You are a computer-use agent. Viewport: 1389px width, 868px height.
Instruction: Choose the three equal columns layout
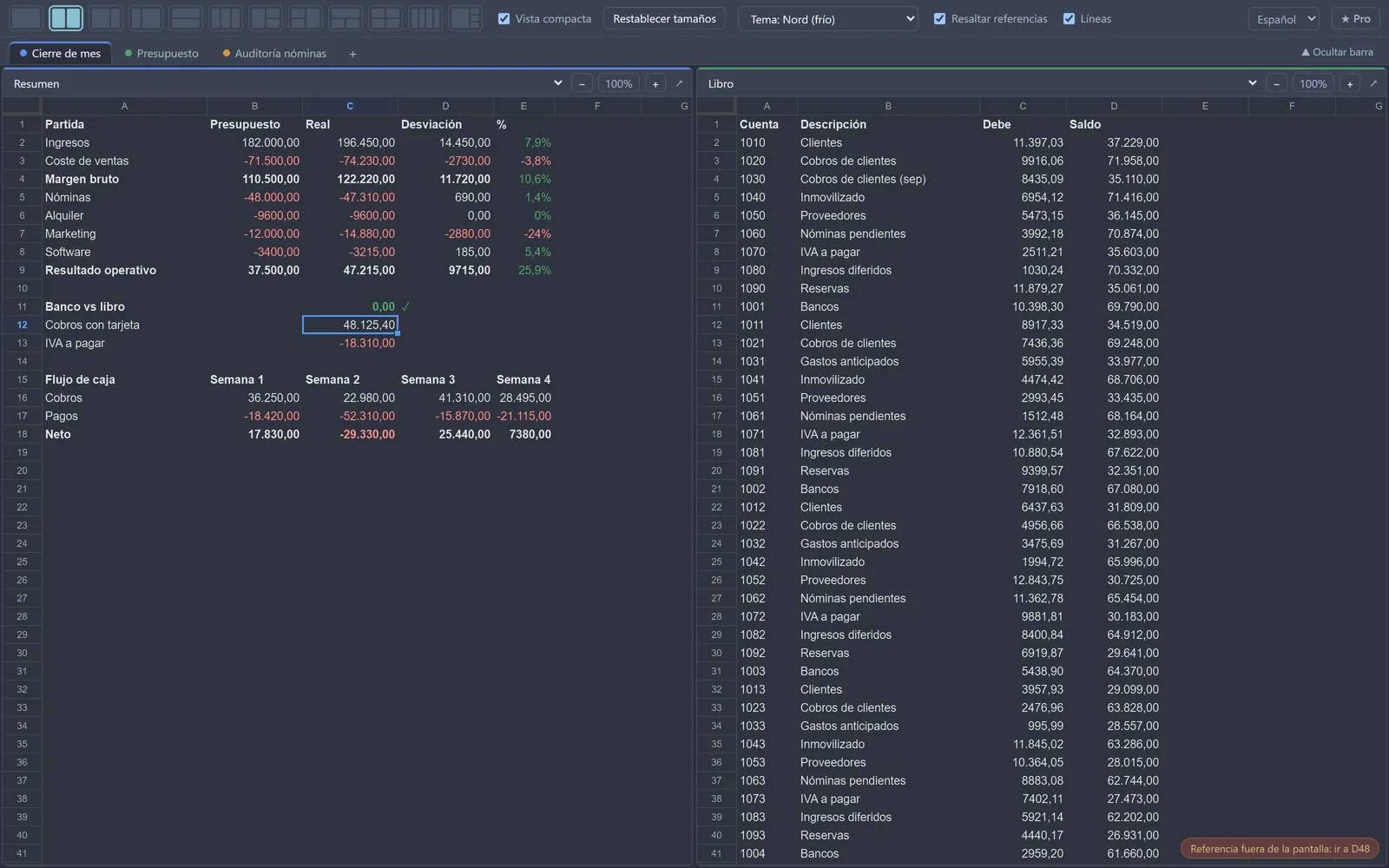tap(226, 18)
